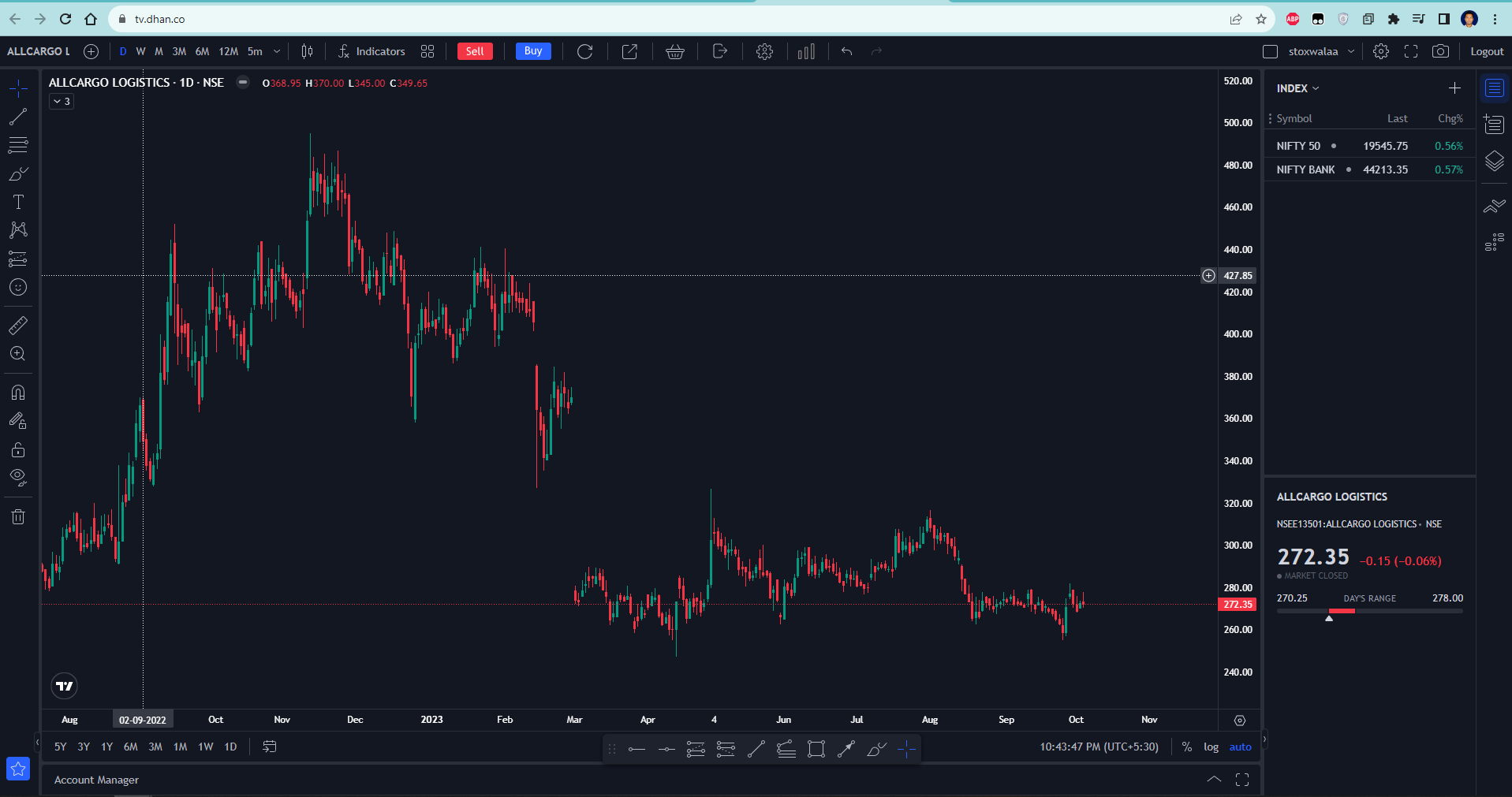Open the prediction and measurement tools
1512x797 pixels.
click(18, 259)
